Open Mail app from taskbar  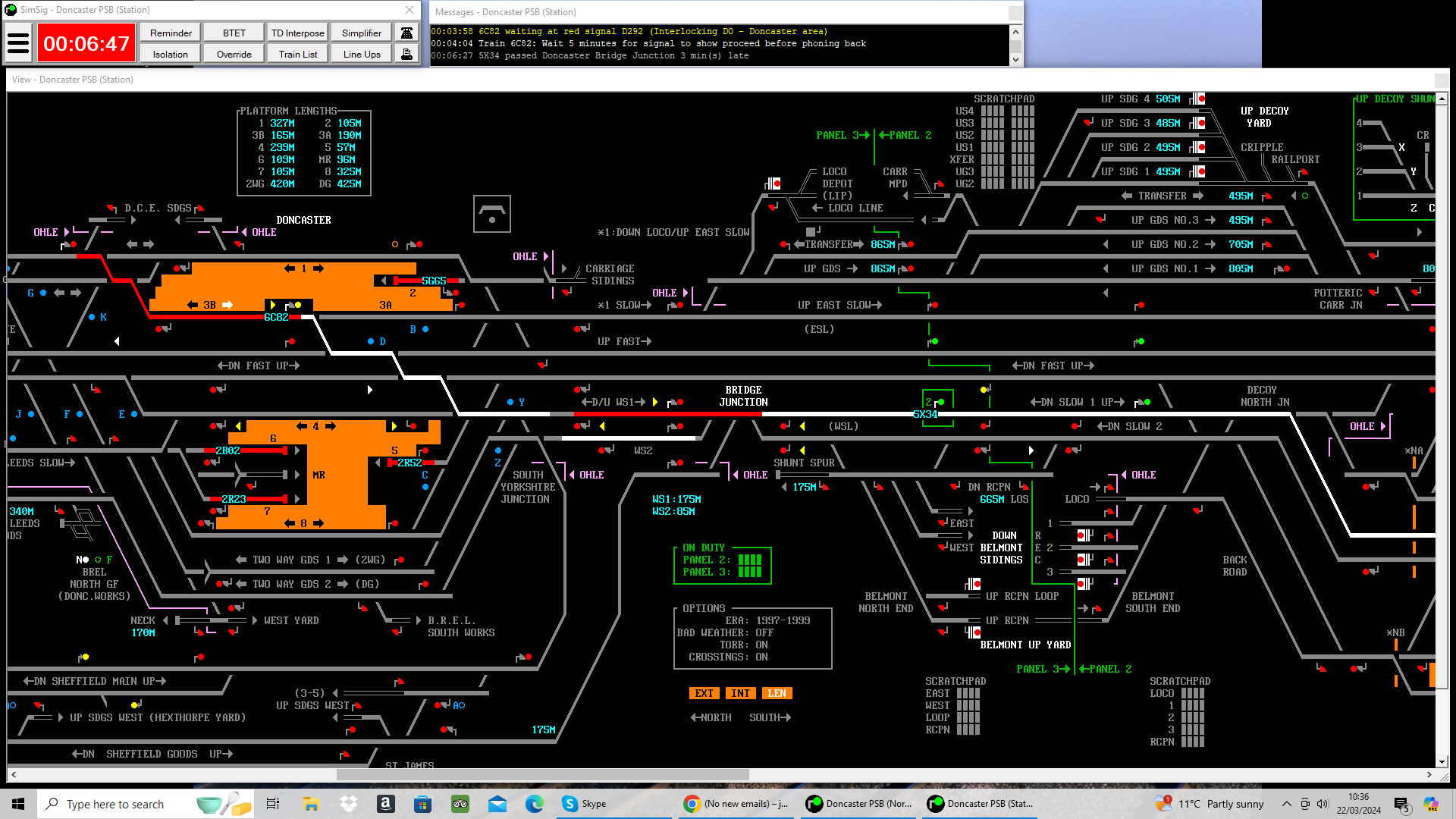497,804
